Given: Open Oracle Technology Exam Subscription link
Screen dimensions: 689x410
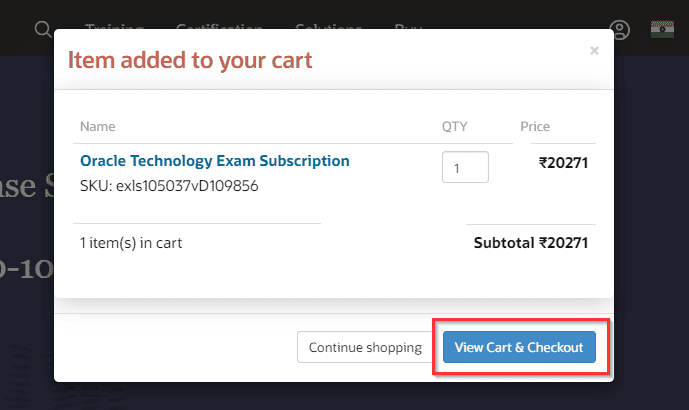Looking at the screenshot, I should [215, 160].
